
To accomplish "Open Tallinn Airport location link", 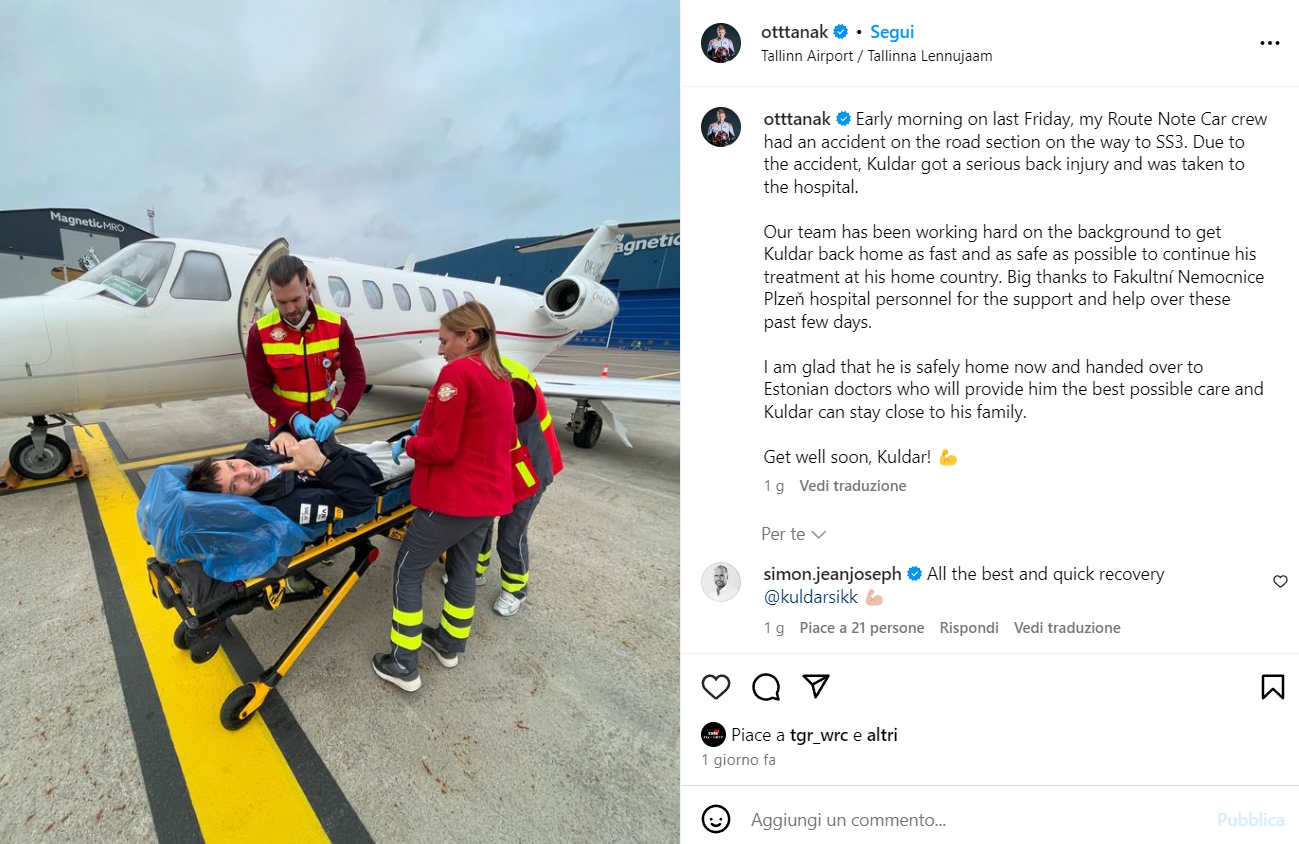I will click(877, 56).
